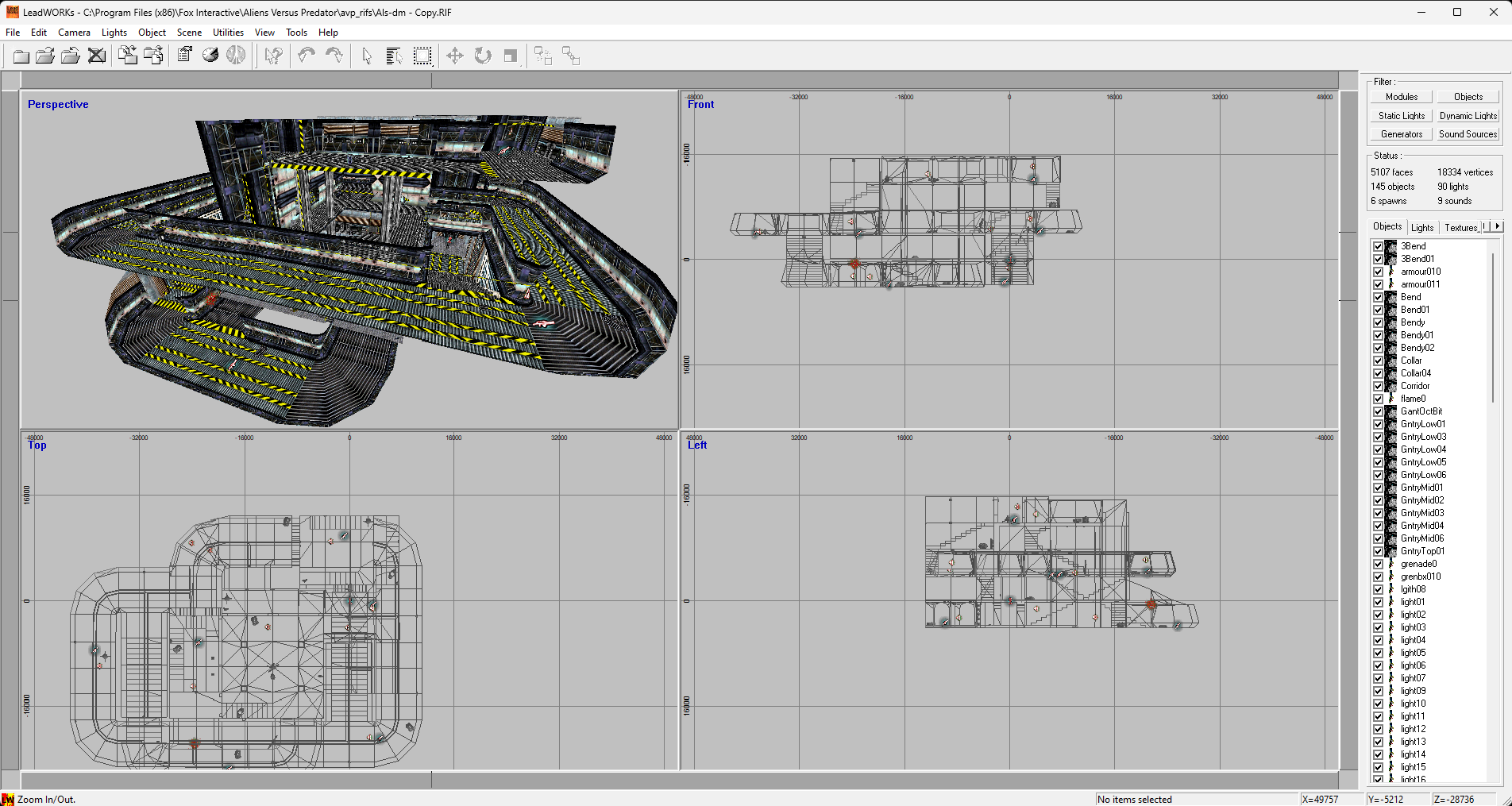The height and width of the screenshot is (806, 1512).
Task: Select grenbx010 in the objects list
Action: [x=1421, y=577]
